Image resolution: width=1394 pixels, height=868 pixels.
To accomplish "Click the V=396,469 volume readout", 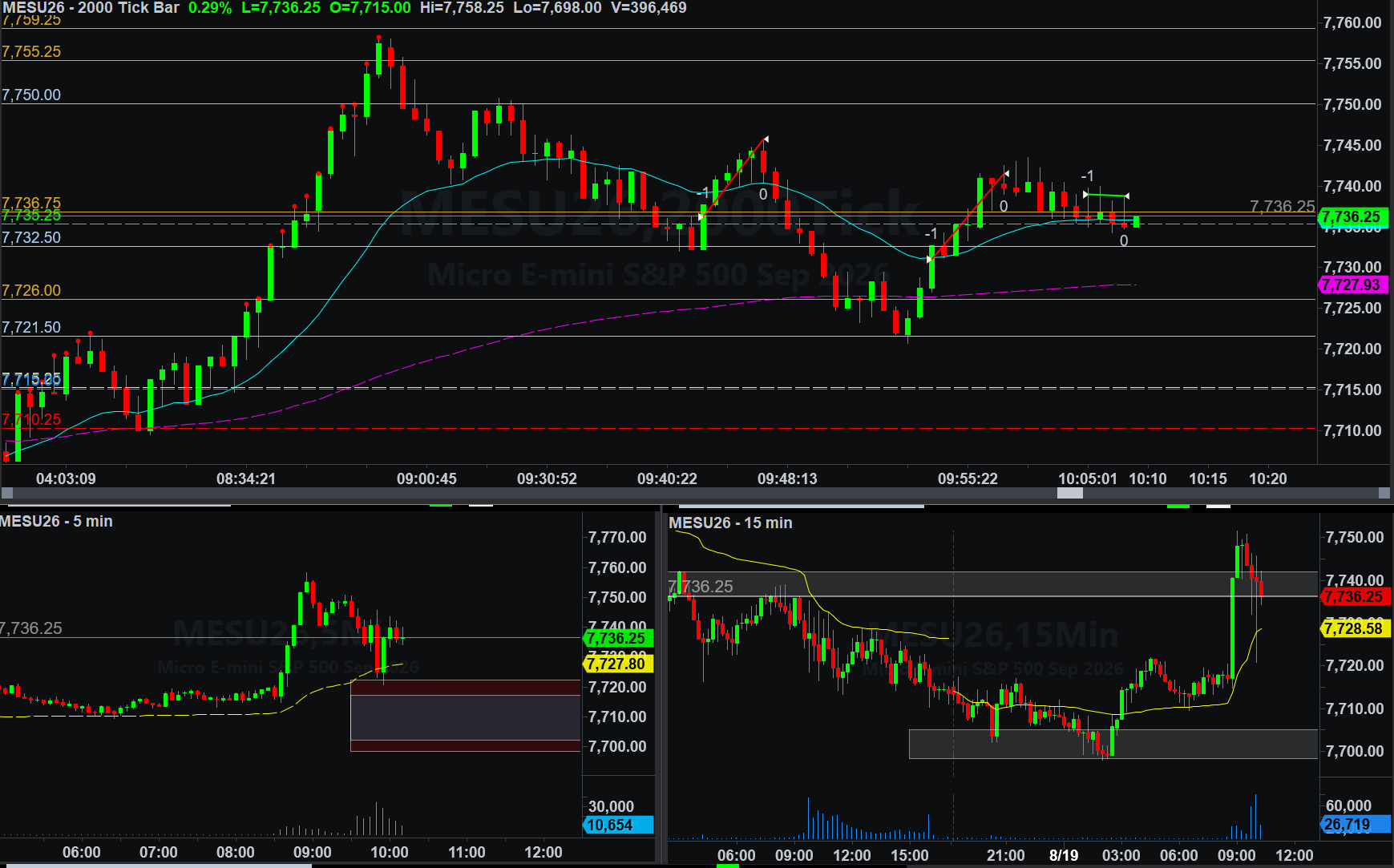I will coord(649,8).
